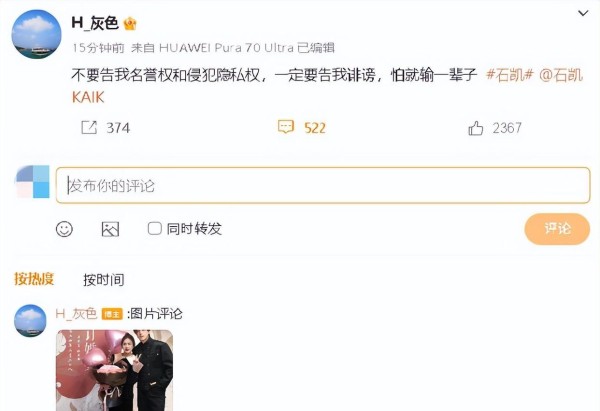
Task: Click the 博主 badge in the comment
Action: click(x=112, y=314)
